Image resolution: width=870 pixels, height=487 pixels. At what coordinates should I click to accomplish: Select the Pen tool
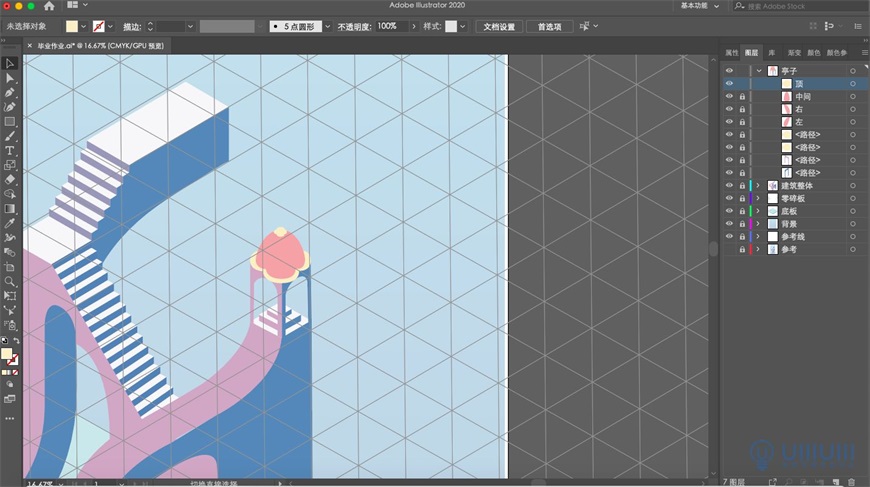click(9, 93)
